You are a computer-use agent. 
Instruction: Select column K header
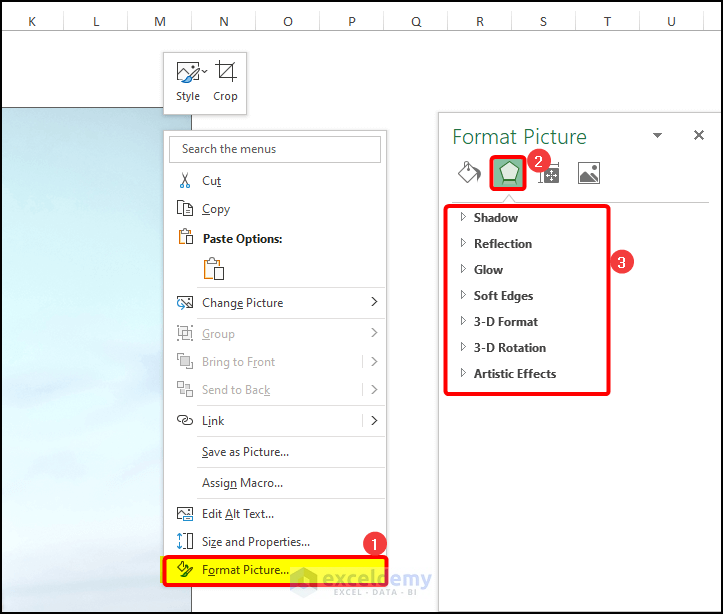(32, 21)
